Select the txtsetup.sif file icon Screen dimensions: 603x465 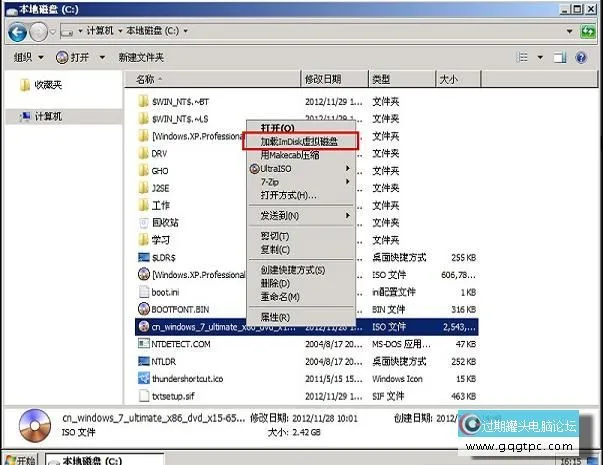pos(144,396)
